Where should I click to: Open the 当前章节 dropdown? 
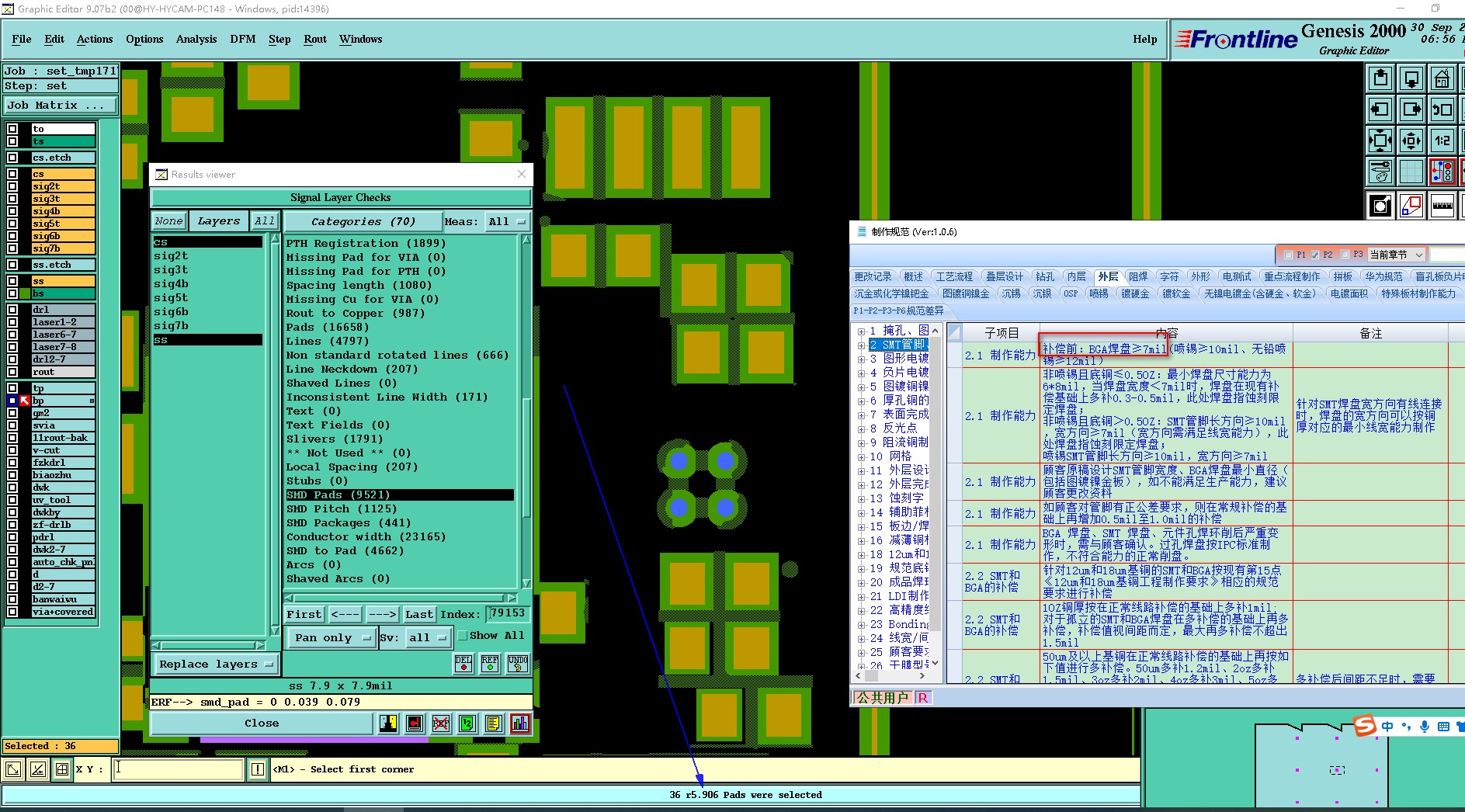click(1396, 255)
